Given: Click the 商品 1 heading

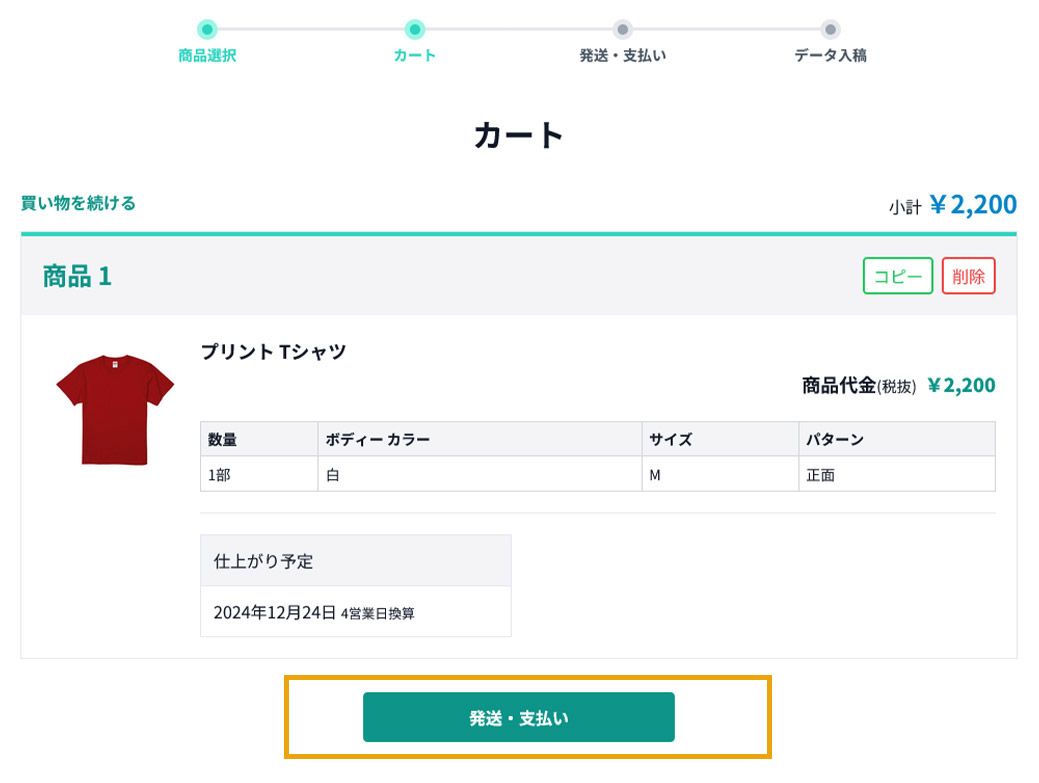Looking at the screenshot, I should tap(78, 276).
